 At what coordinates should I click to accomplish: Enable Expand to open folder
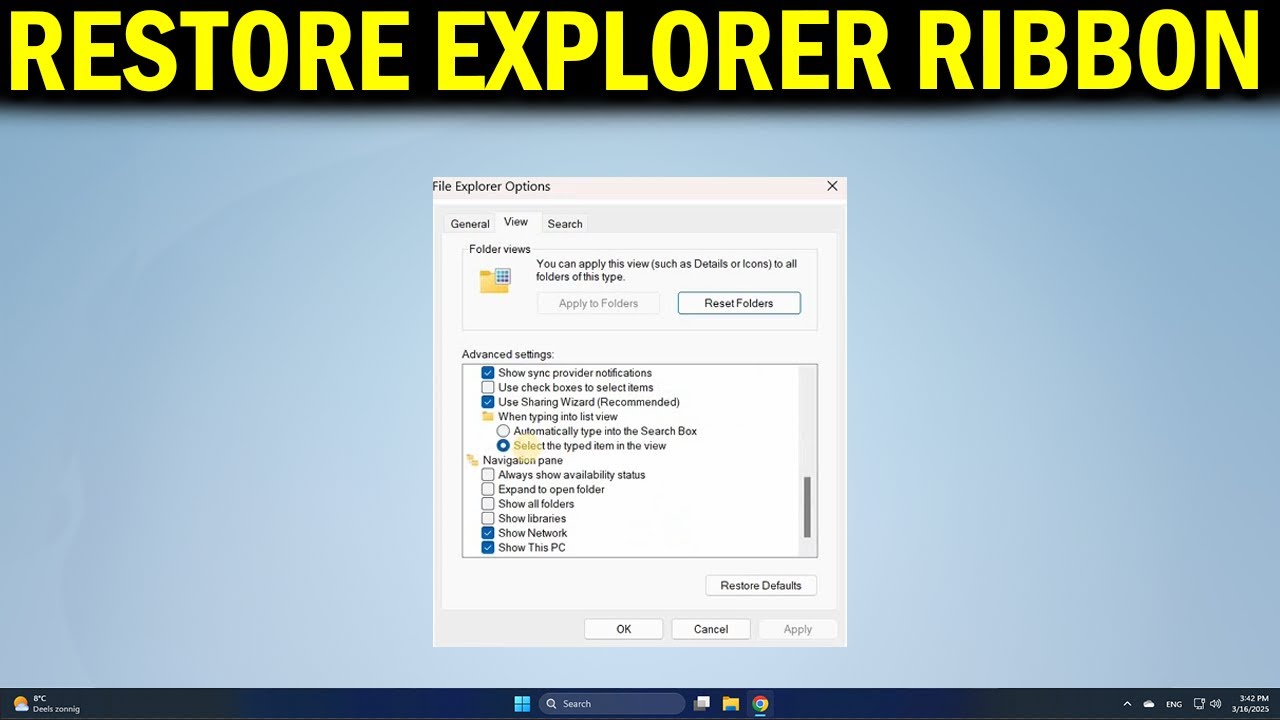pos(488,489)
